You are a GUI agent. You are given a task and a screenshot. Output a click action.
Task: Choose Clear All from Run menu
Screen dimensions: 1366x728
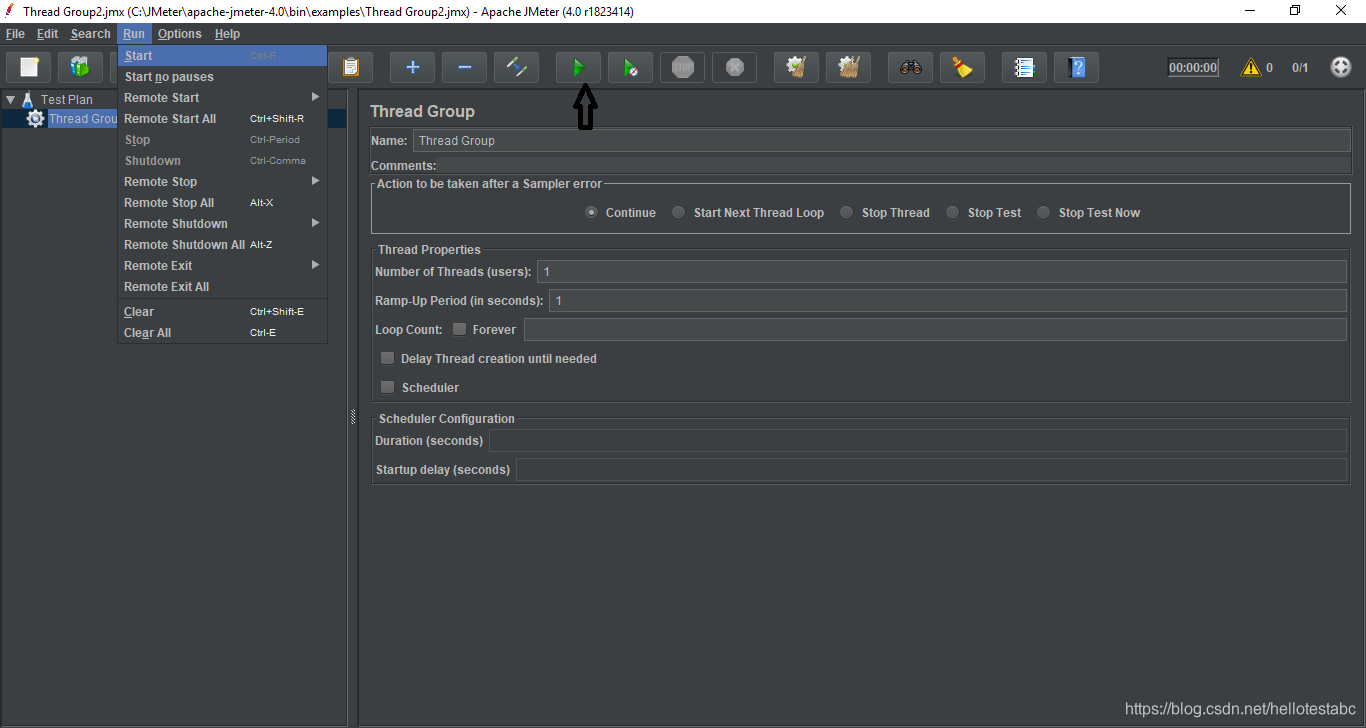pos(222,333)
